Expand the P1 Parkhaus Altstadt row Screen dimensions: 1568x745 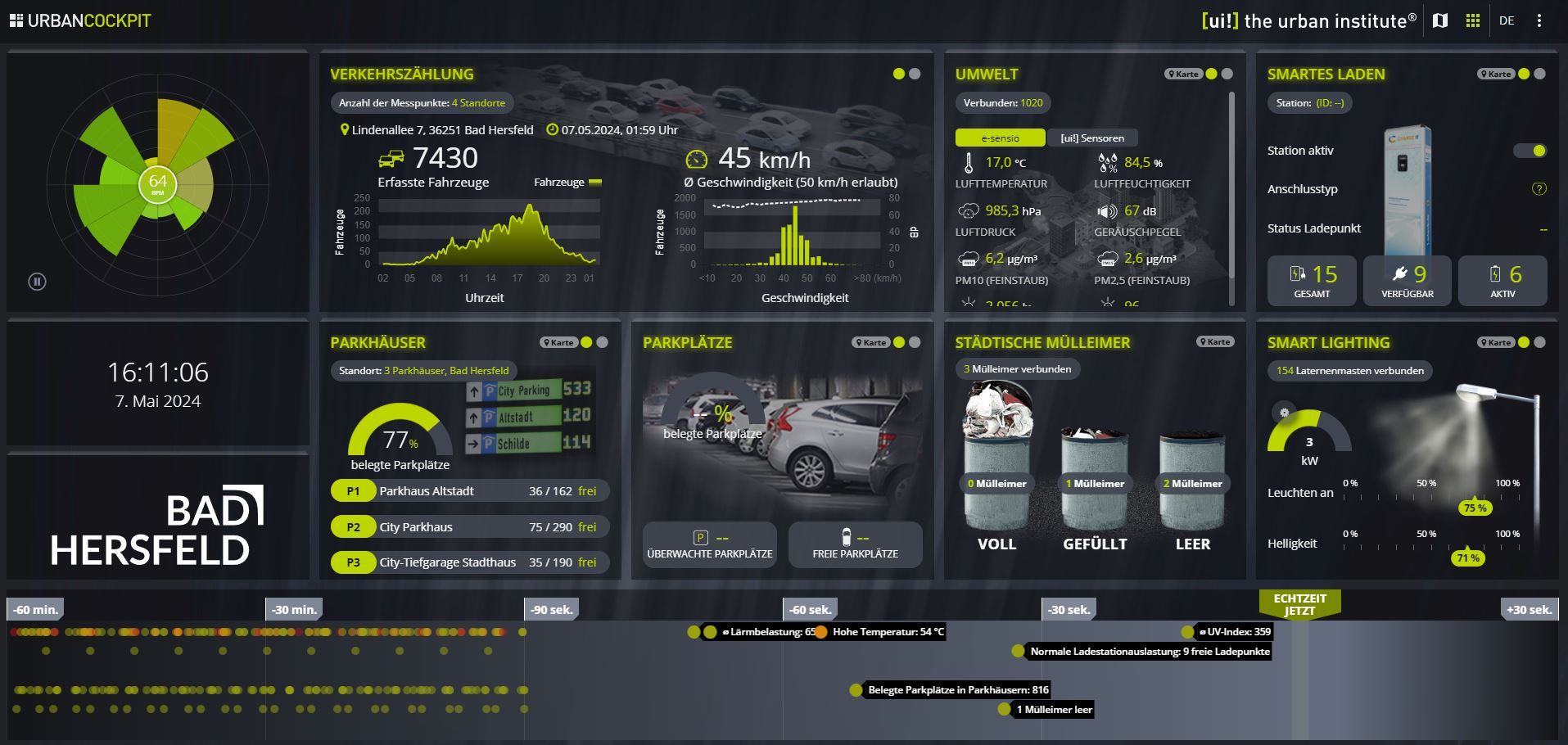(469, 491)
